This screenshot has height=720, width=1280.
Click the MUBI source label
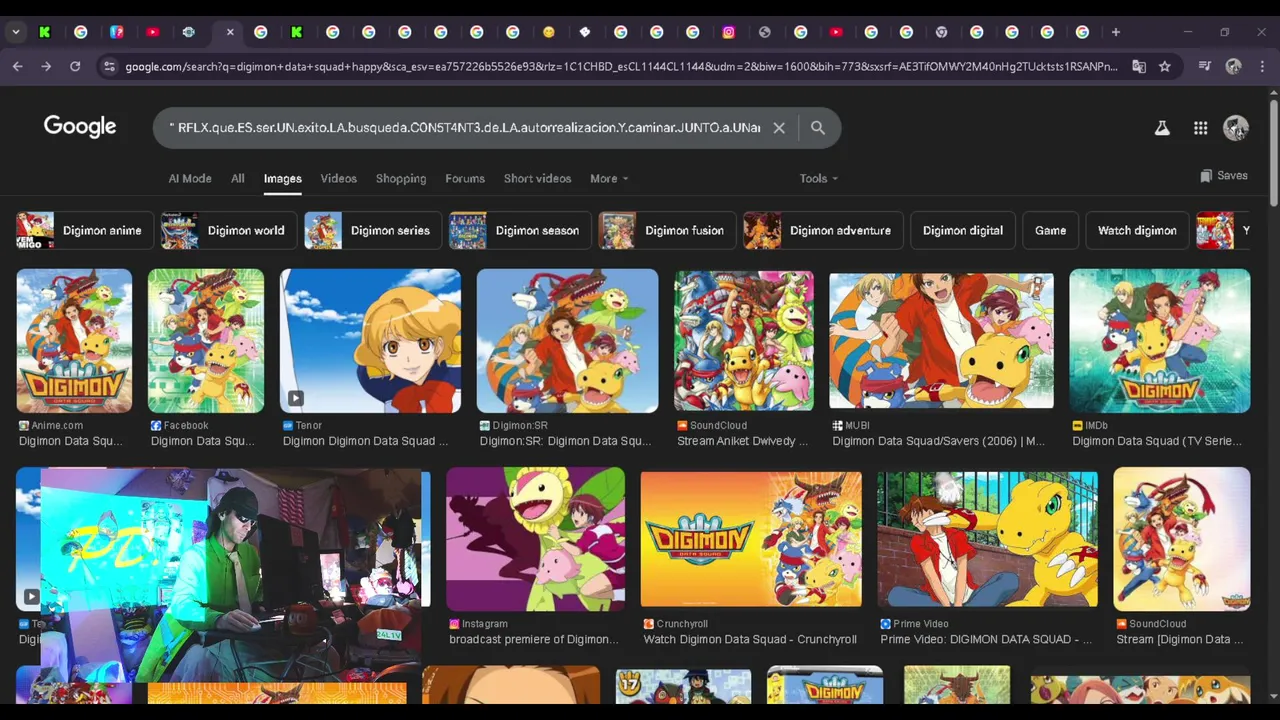point(857,425)
